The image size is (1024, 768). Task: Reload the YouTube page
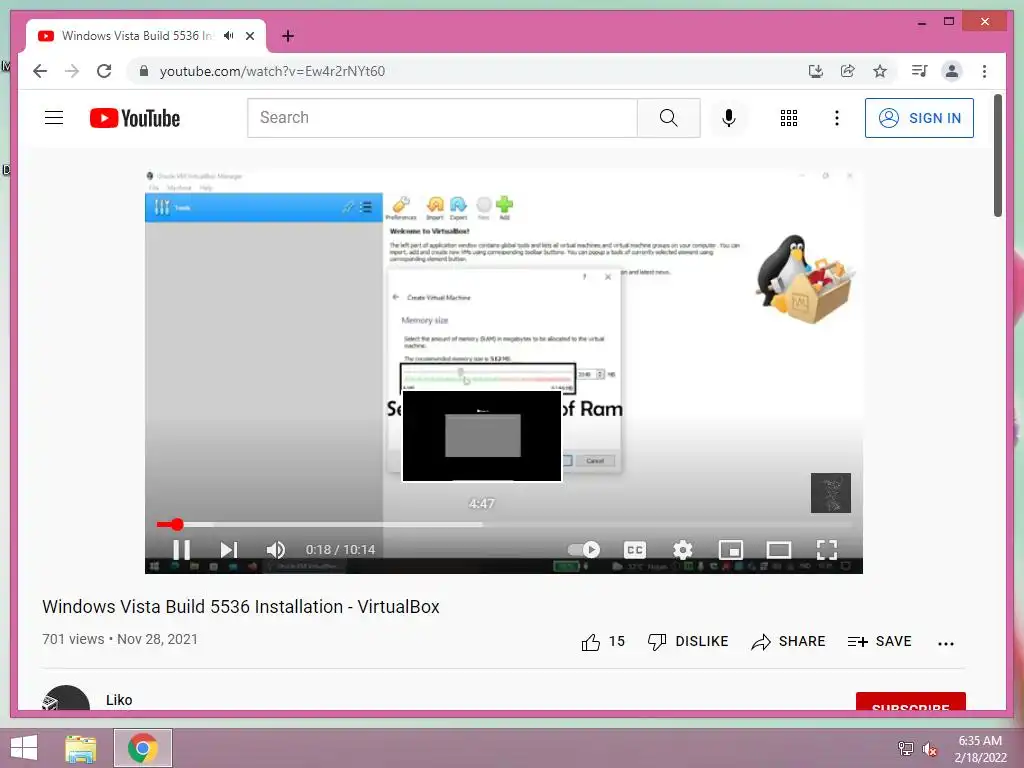[x=104, y=71]
